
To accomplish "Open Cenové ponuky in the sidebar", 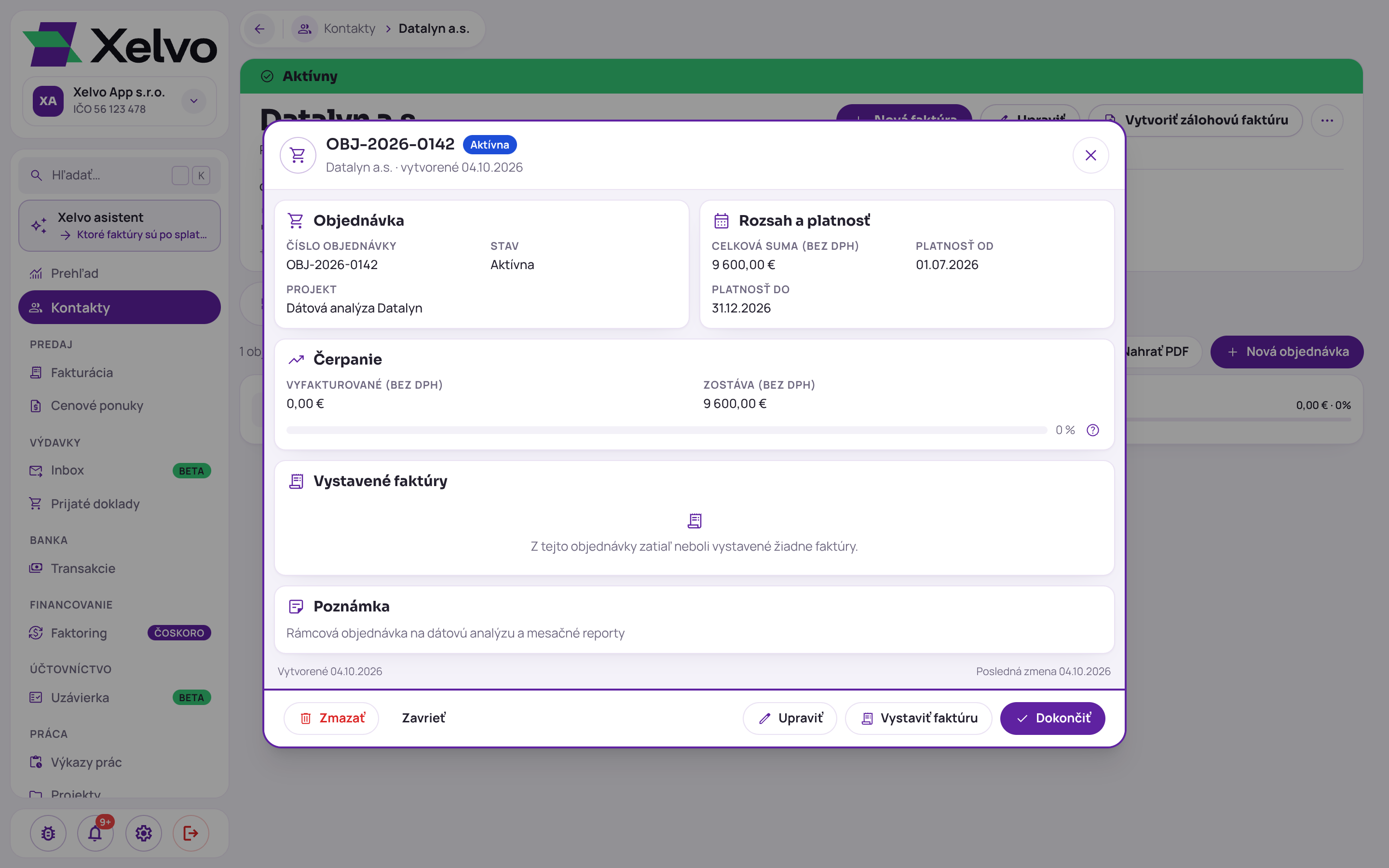I will click(120, 405).
